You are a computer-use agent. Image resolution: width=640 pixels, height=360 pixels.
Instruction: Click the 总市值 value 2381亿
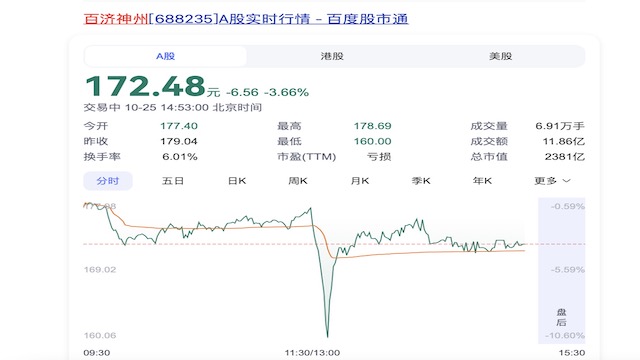564,157
